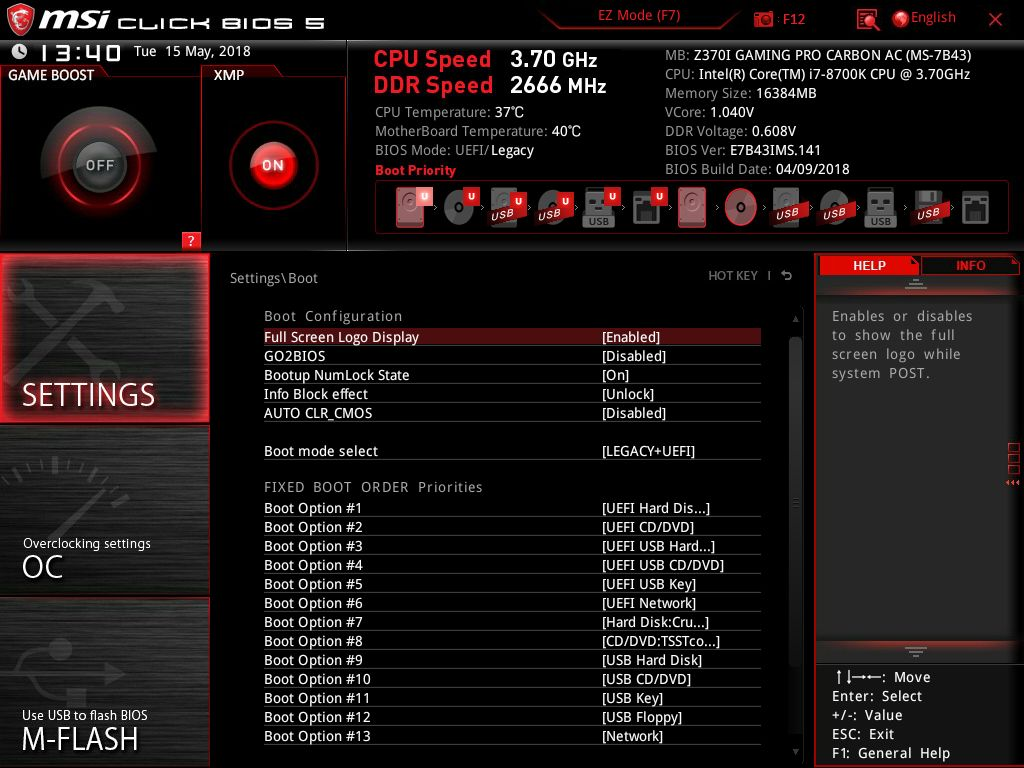Click the English language label
The image size is (1024, 768).
click(x=933, y=18)
